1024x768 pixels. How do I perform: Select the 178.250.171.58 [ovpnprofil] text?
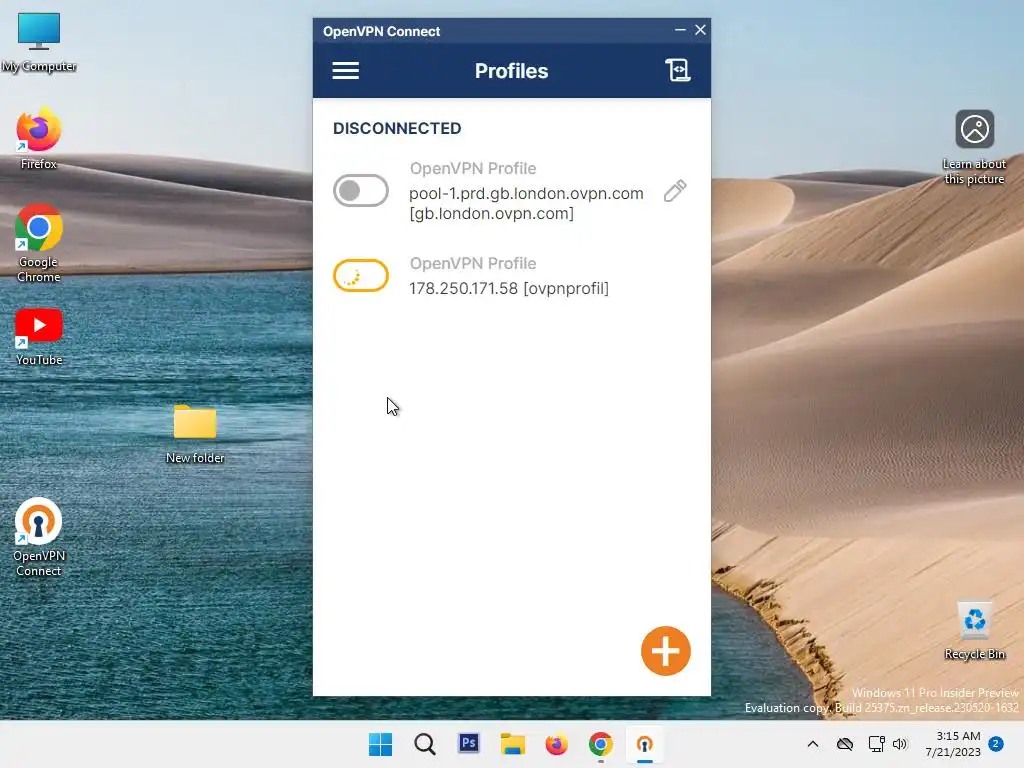509,288
